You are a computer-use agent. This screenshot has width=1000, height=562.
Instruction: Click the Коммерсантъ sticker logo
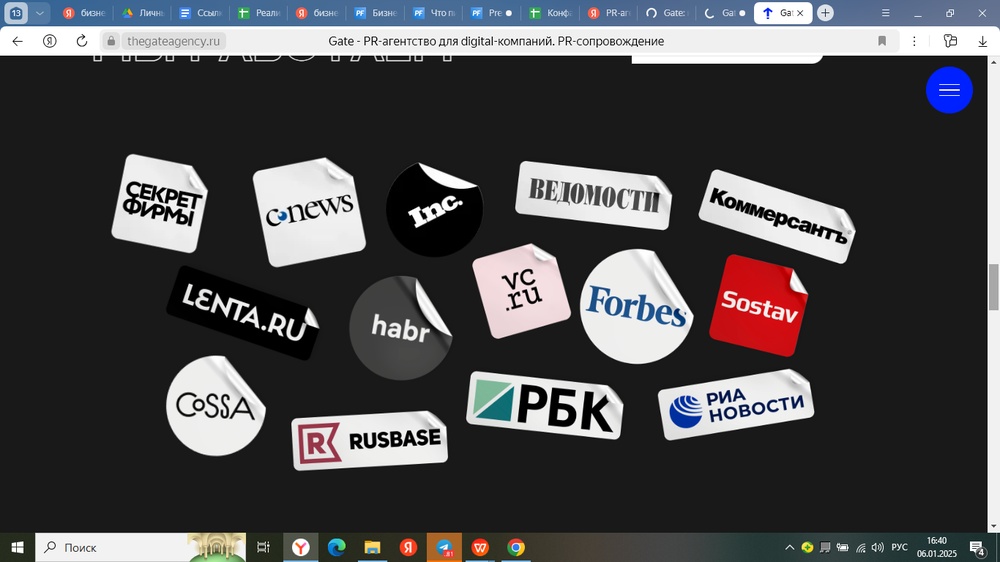click(x=777, y=216)
